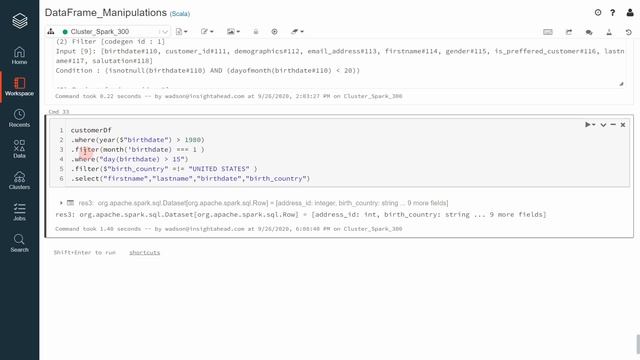
Task: Go to Home in the sidebar
Action: point(19,56)
